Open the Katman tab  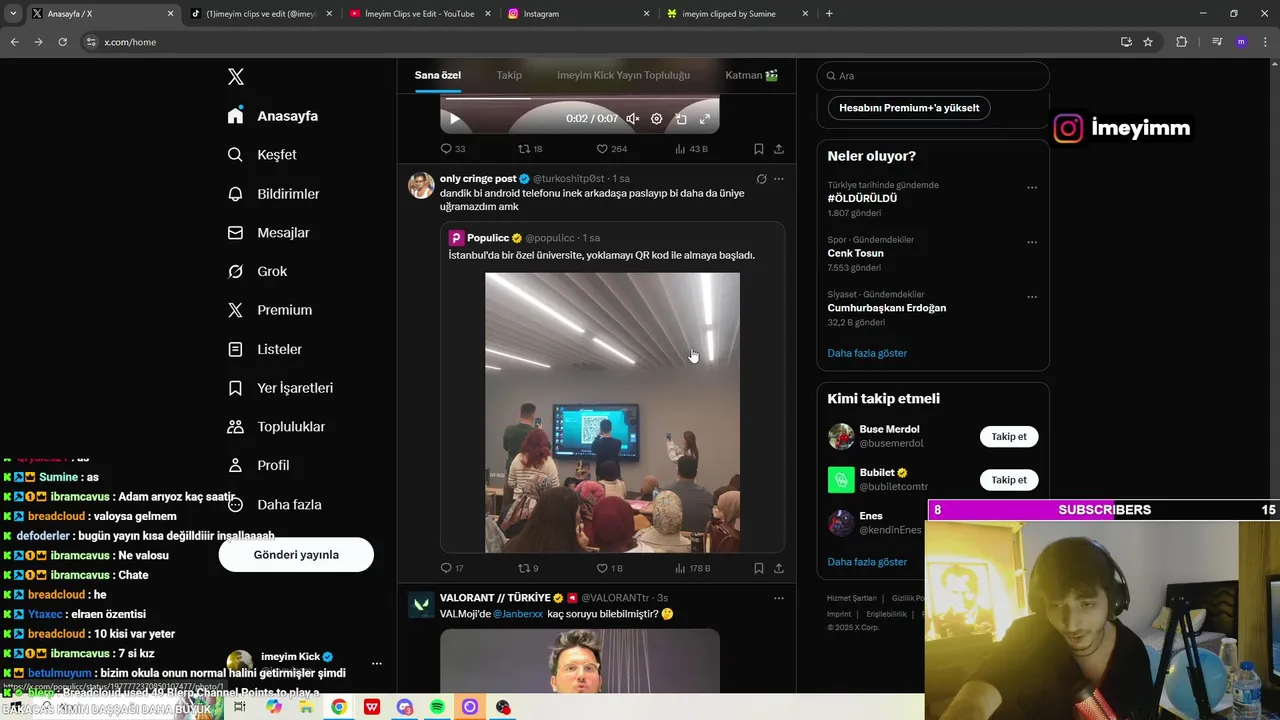click(x=752, y=75)
